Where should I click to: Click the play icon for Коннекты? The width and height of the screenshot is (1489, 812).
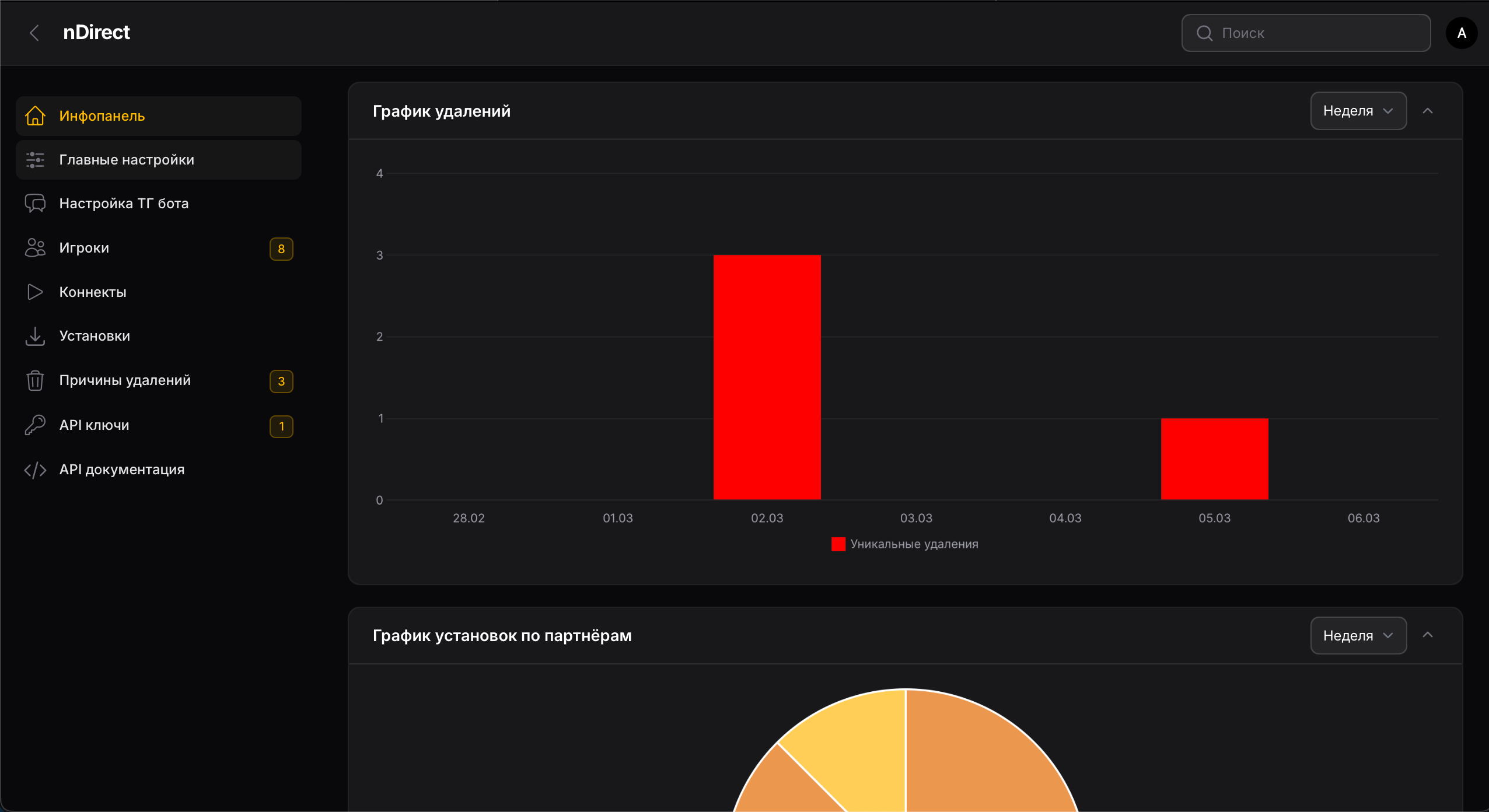pos(35,292)
